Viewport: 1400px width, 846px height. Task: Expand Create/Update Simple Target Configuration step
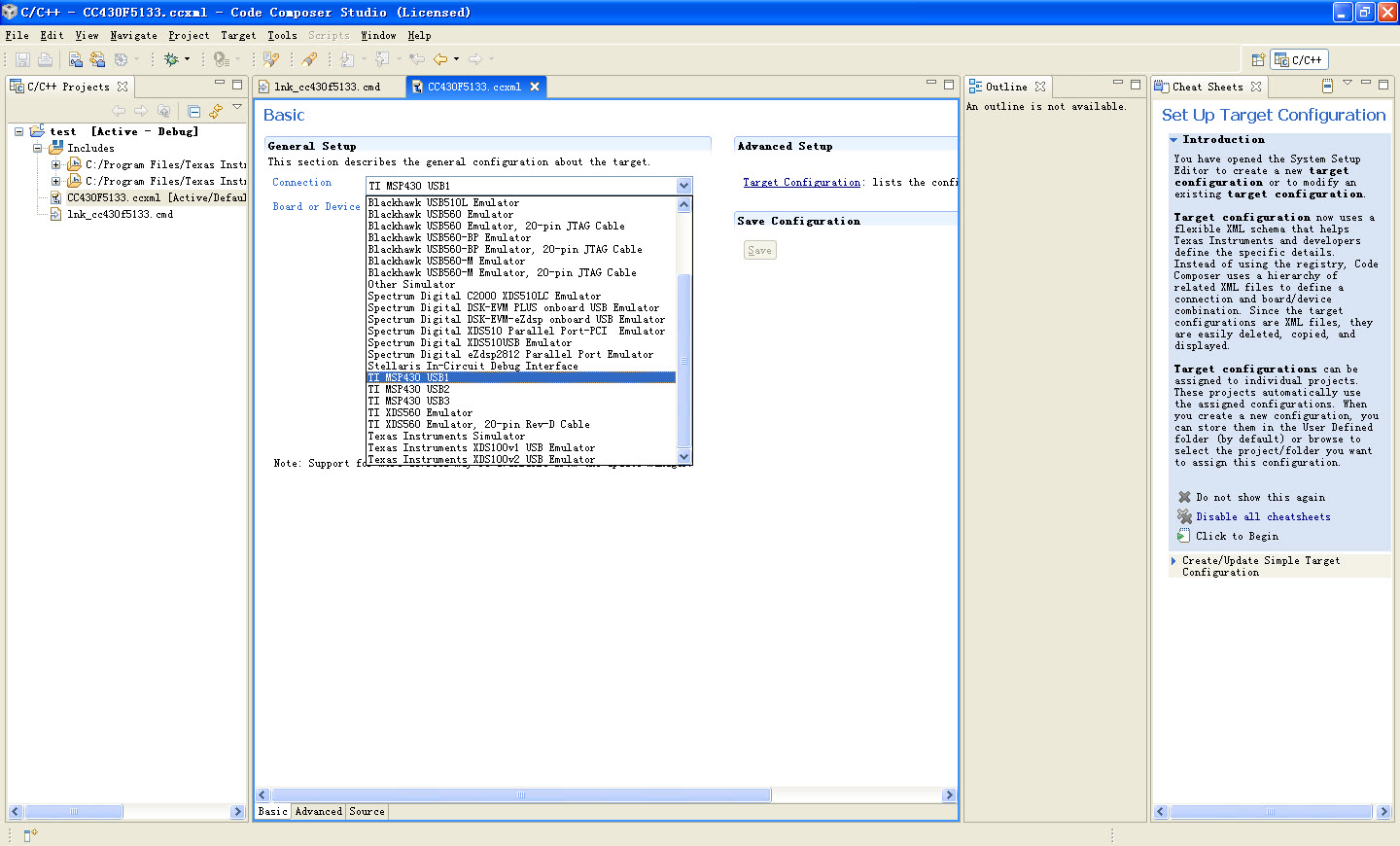pyautogui.click(x=1173, y=561)
